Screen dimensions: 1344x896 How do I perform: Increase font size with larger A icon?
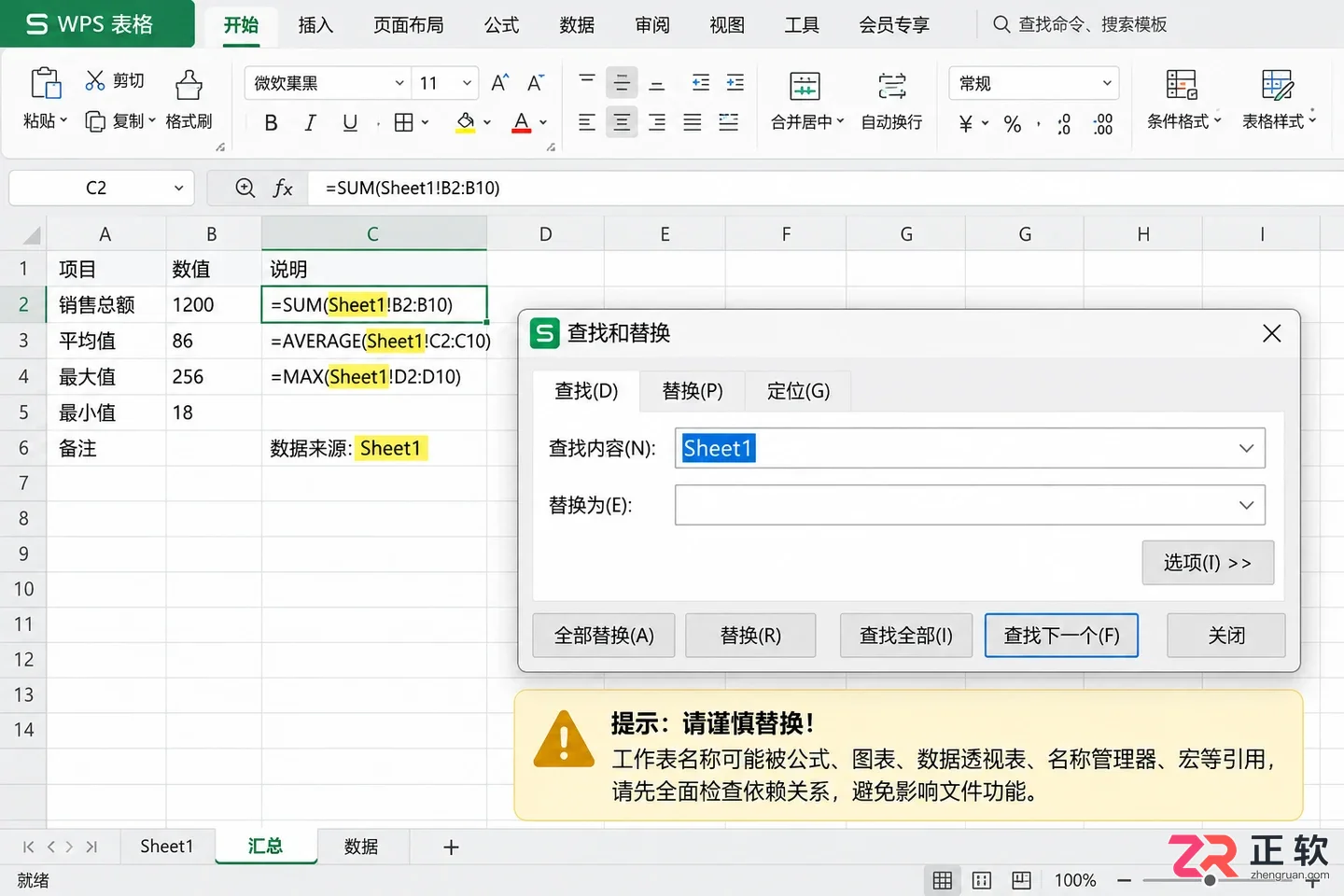pos(500,83)
